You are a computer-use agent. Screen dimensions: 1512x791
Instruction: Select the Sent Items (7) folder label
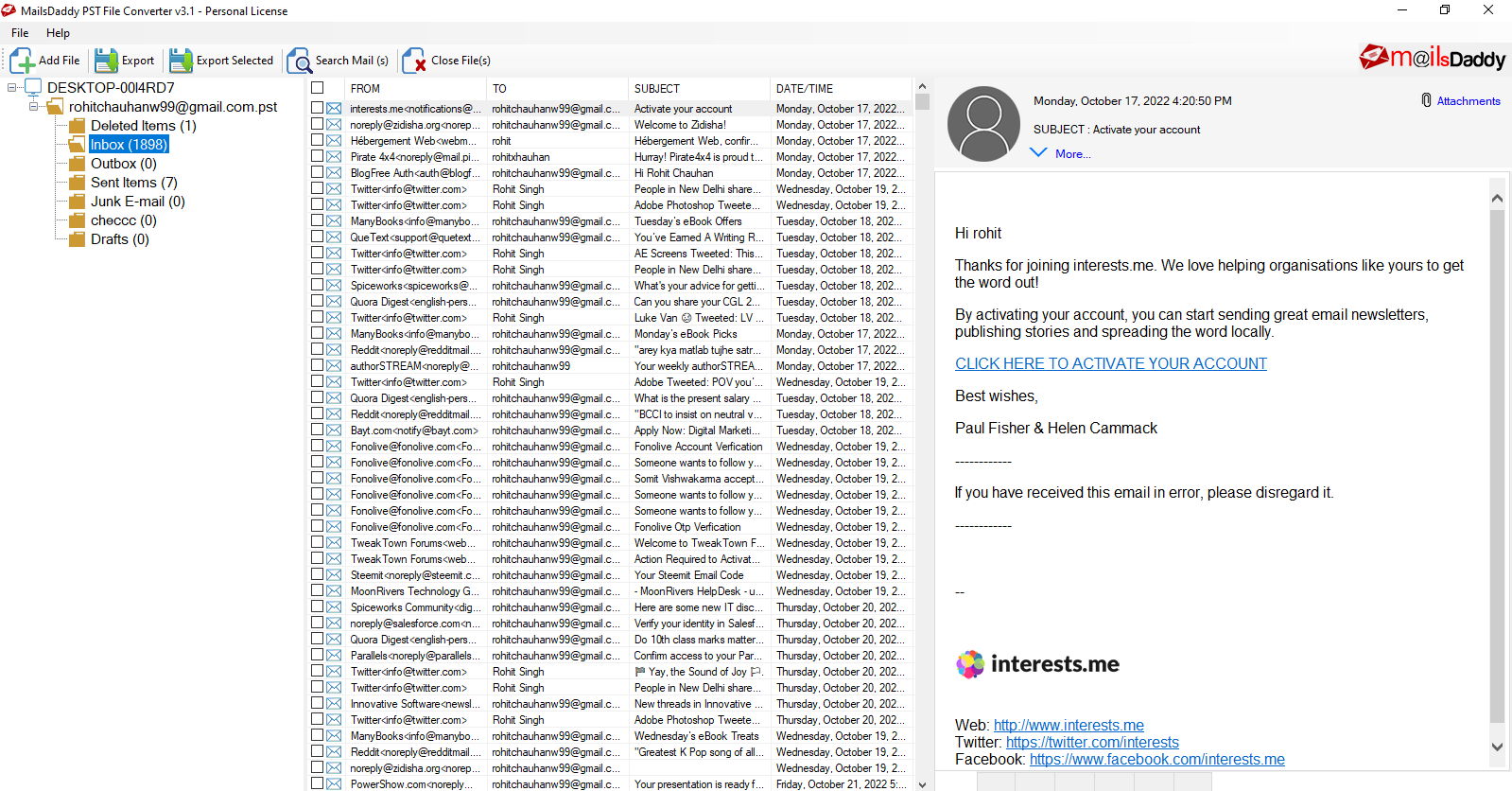point(134,183)
